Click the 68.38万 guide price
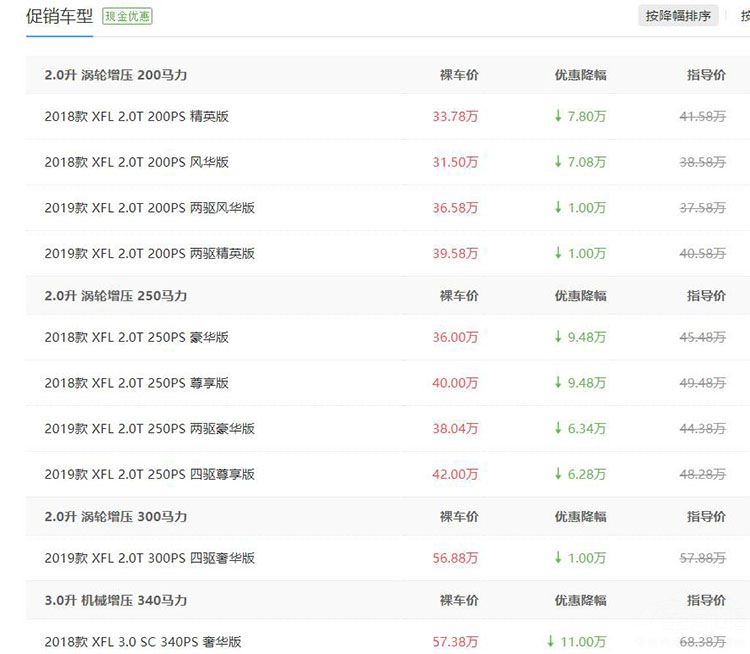The height and width of the screenshot is (654, 750). tap(703, 642)
